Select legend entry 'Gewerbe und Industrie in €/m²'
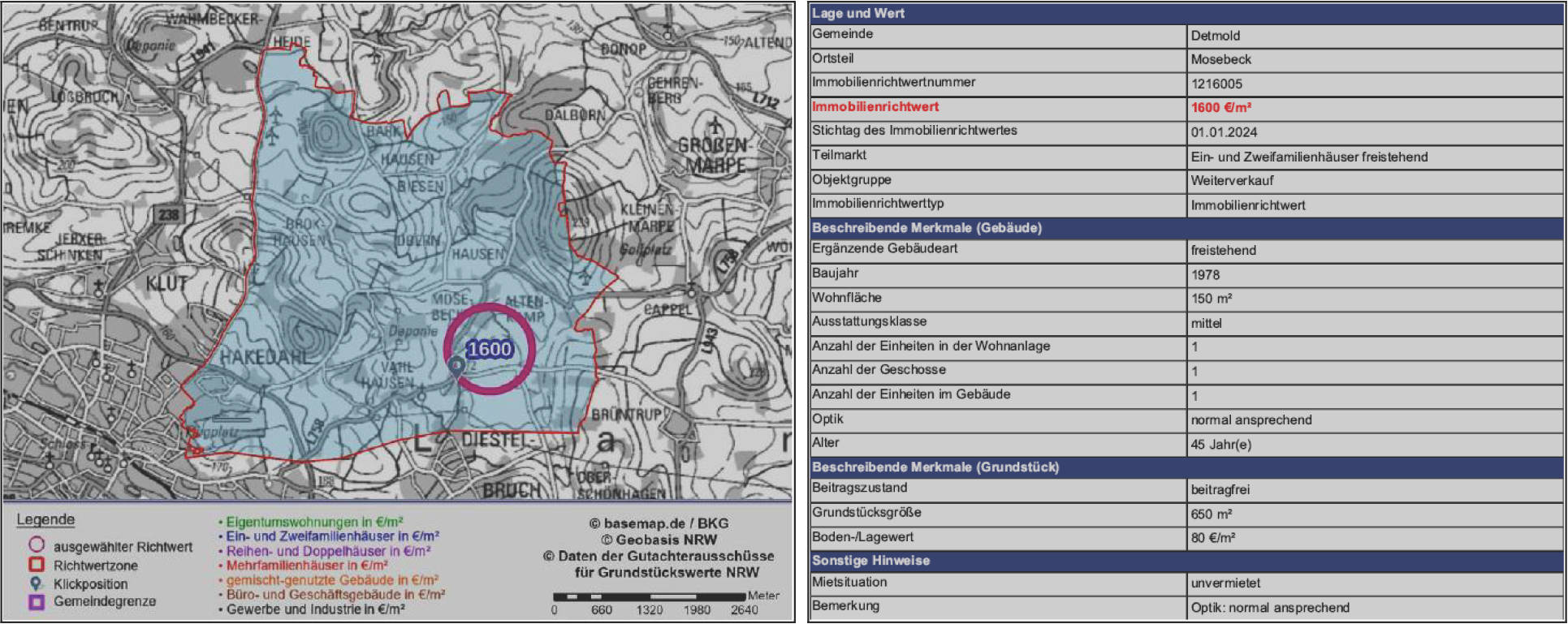The width and height of the screenshot is (1568, 624). (x=315, y=609)
